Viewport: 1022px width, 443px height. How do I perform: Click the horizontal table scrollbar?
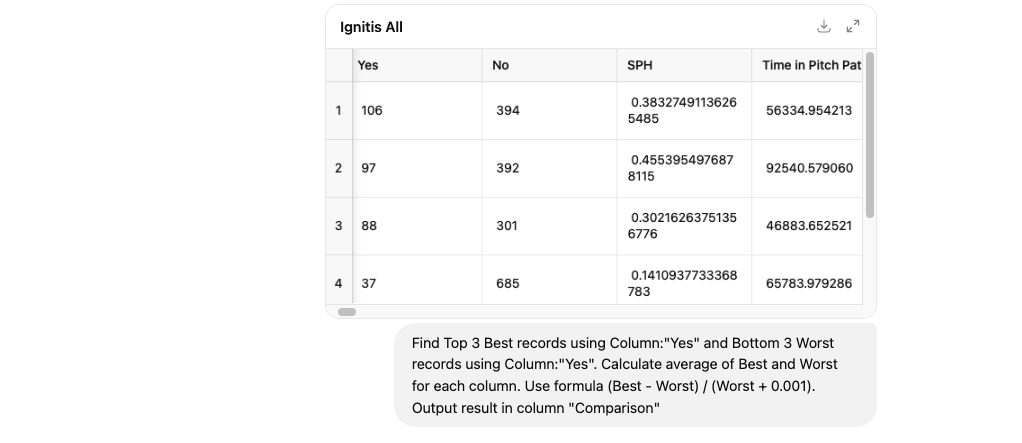coord(347,312)
